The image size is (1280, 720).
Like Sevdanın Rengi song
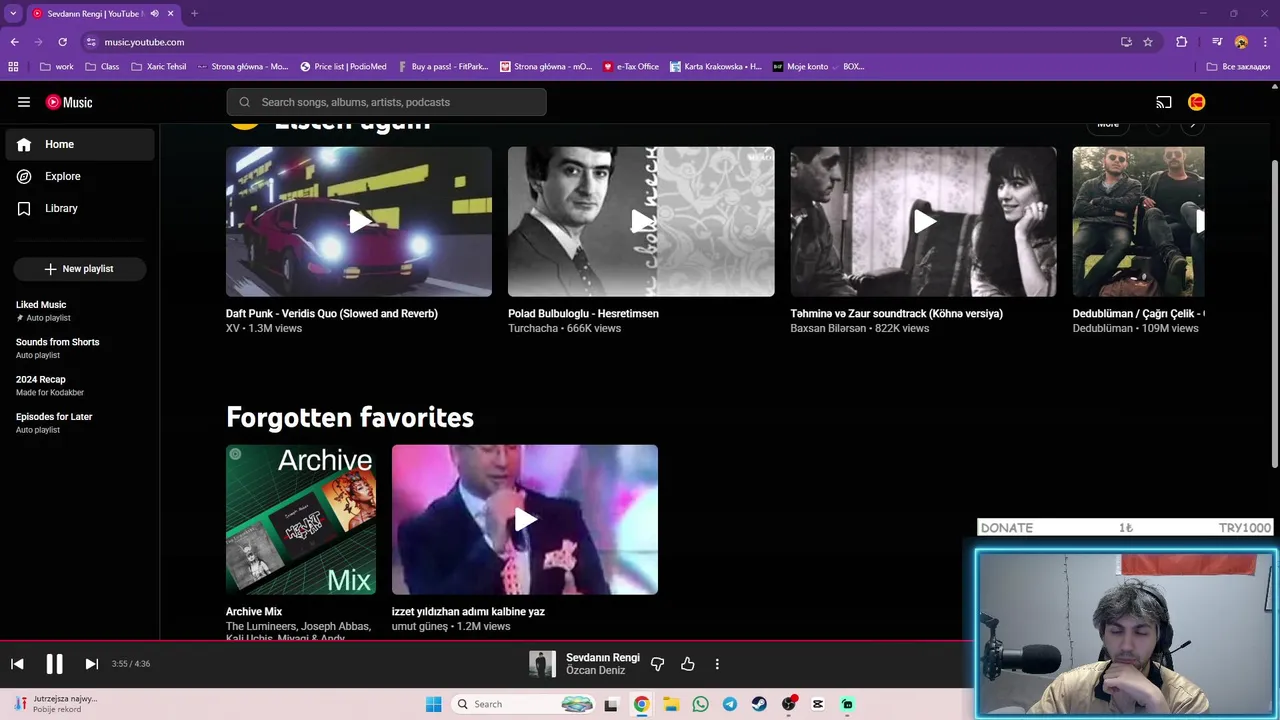click(688, 664)
